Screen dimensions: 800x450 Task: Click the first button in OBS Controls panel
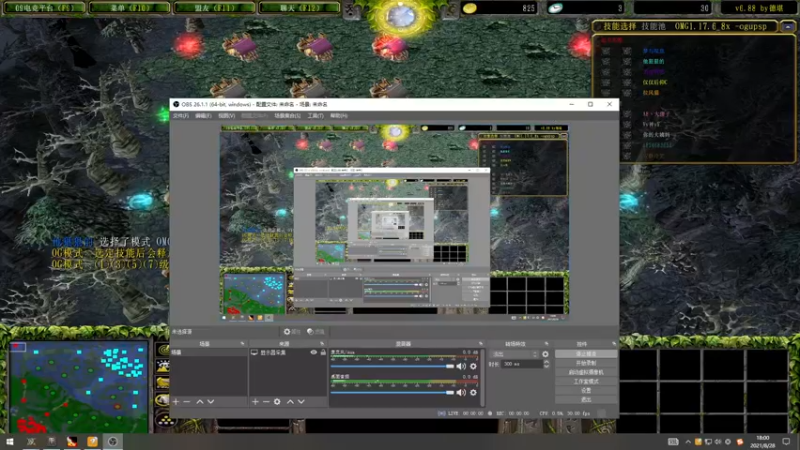tap(586, 354)
